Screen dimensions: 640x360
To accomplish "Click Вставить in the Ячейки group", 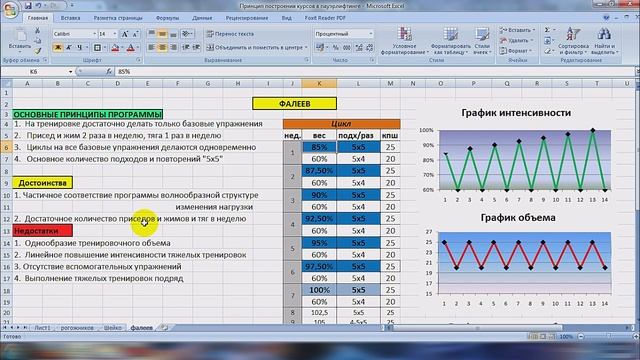I will click(x=517, y=30).
